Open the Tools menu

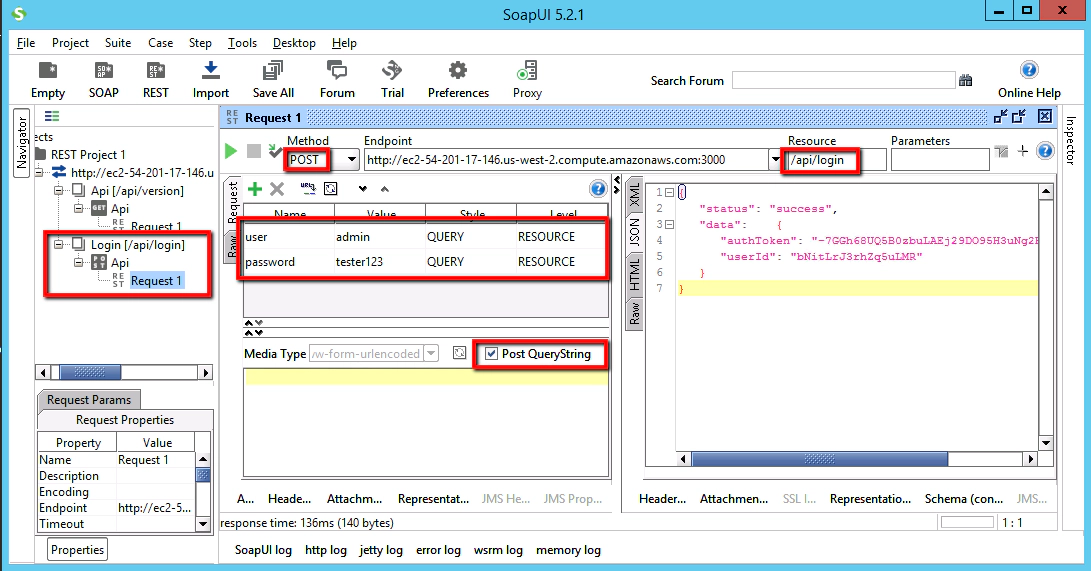(x=242, y=42)
